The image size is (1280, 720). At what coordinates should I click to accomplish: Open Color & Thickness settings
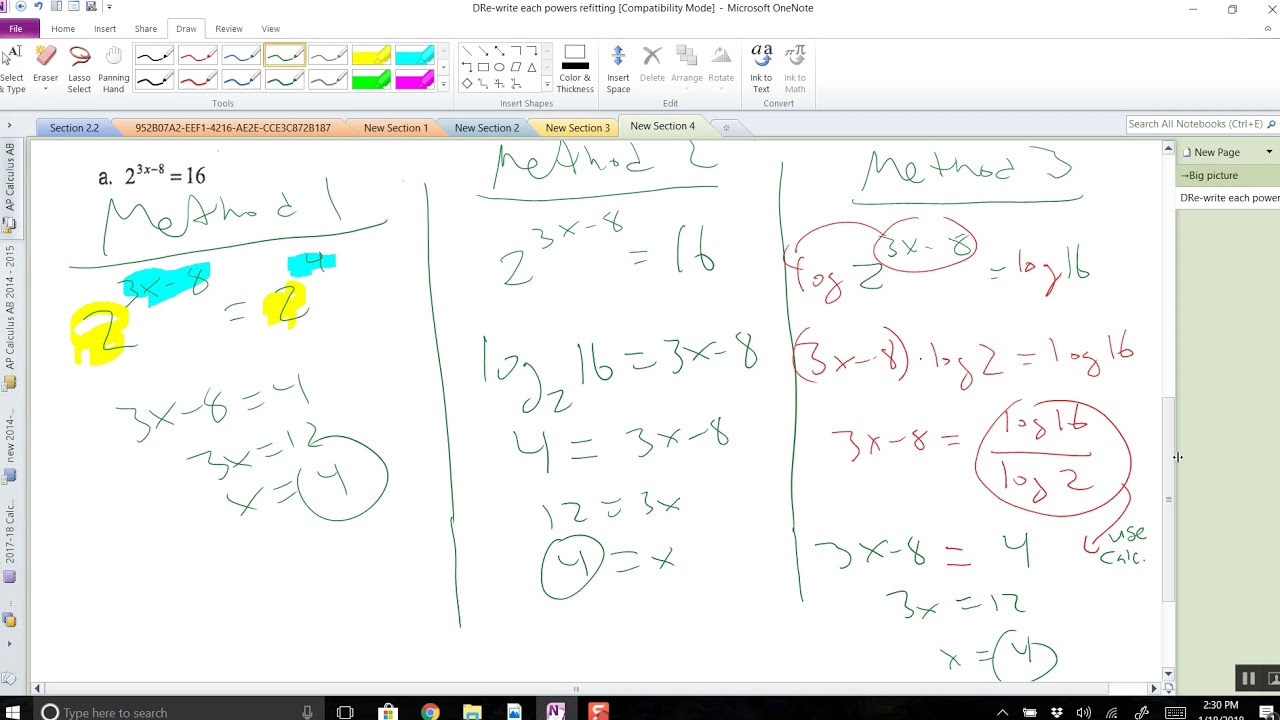pyautogui.click(x=575, y=70)
